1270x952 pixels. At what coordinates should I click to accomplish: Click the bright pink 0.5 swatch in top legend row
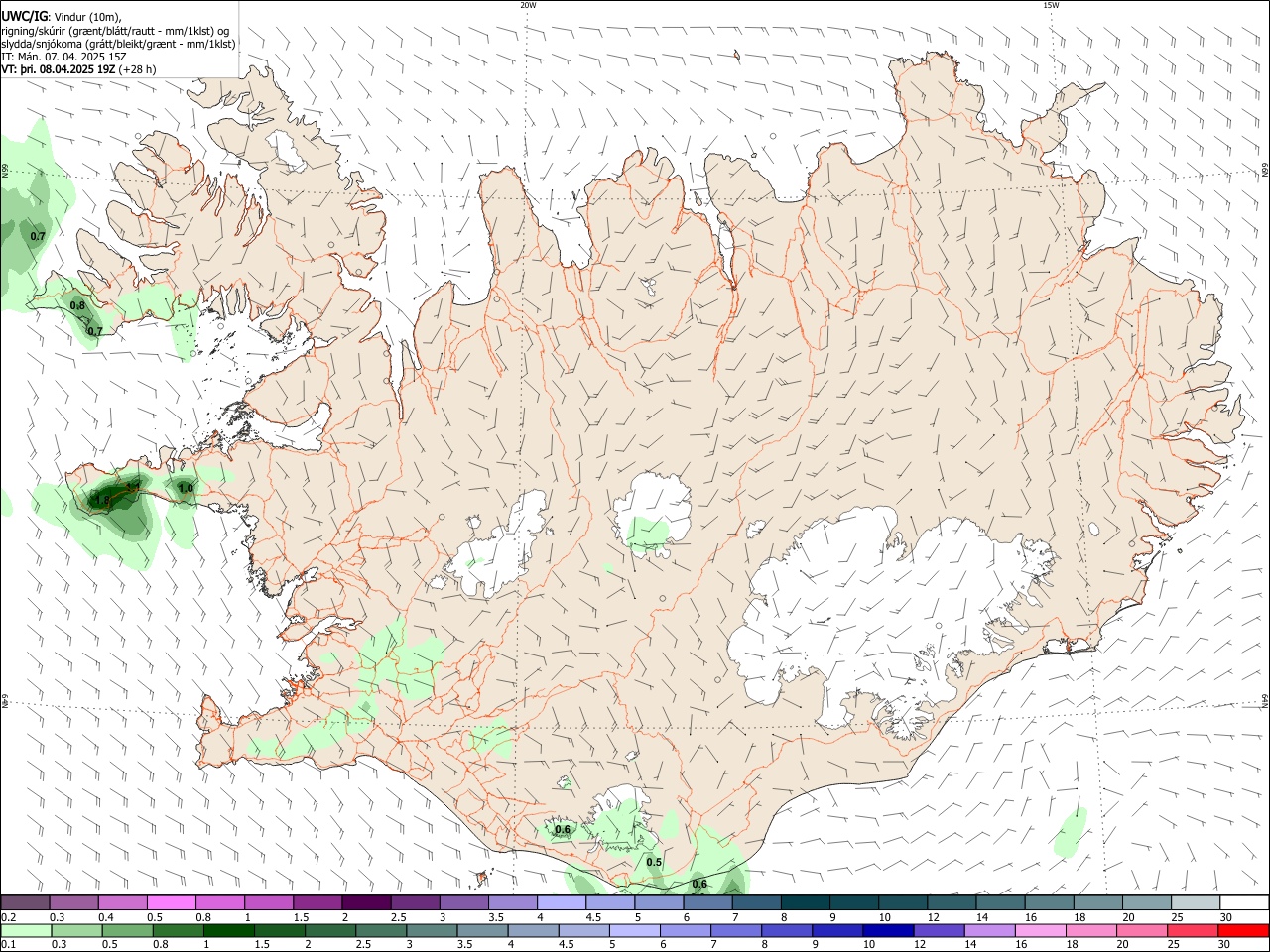pyautogui.click(x=171, y=903)
